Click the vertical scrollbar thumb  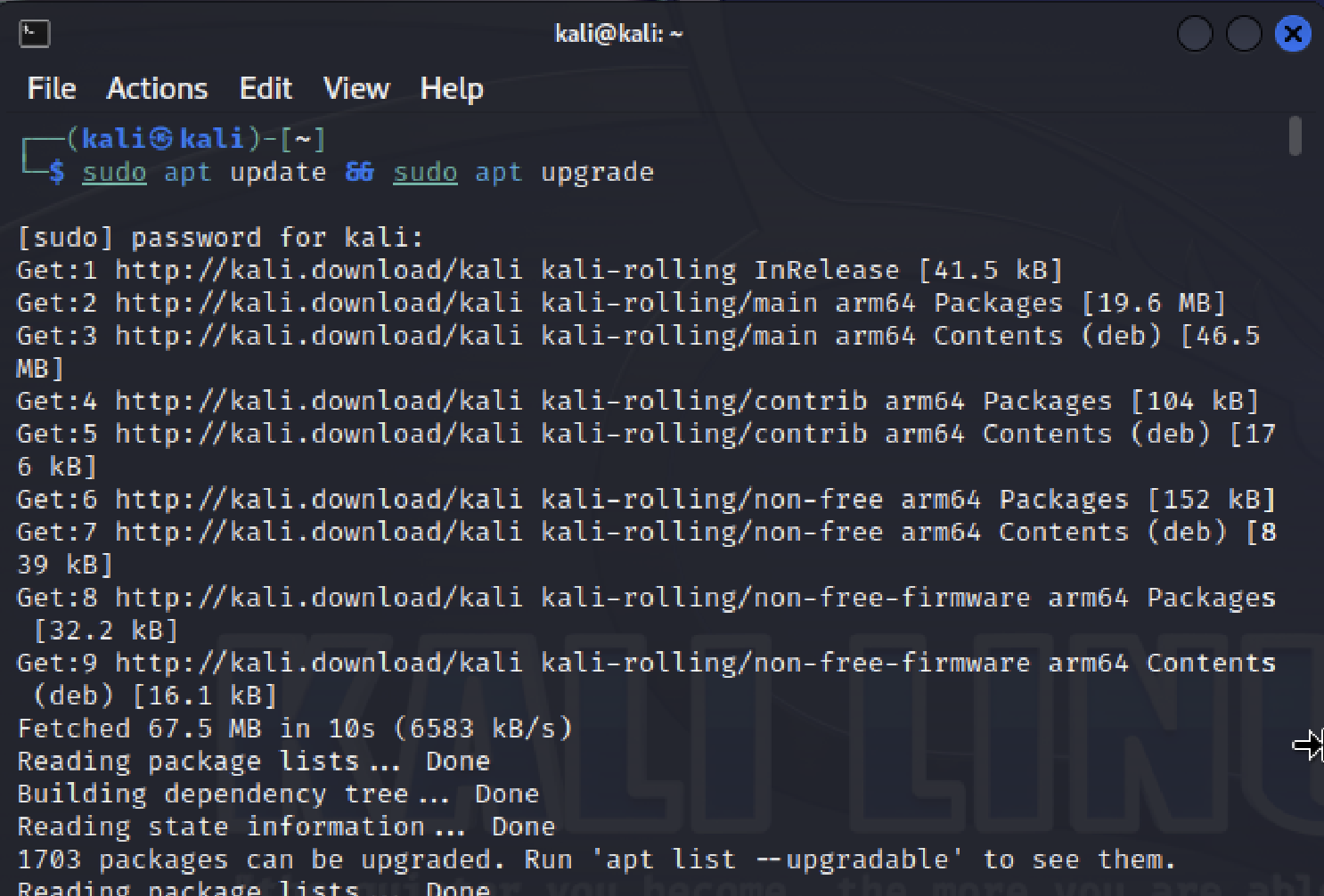pyautogui.click(x=1295, y=136)
